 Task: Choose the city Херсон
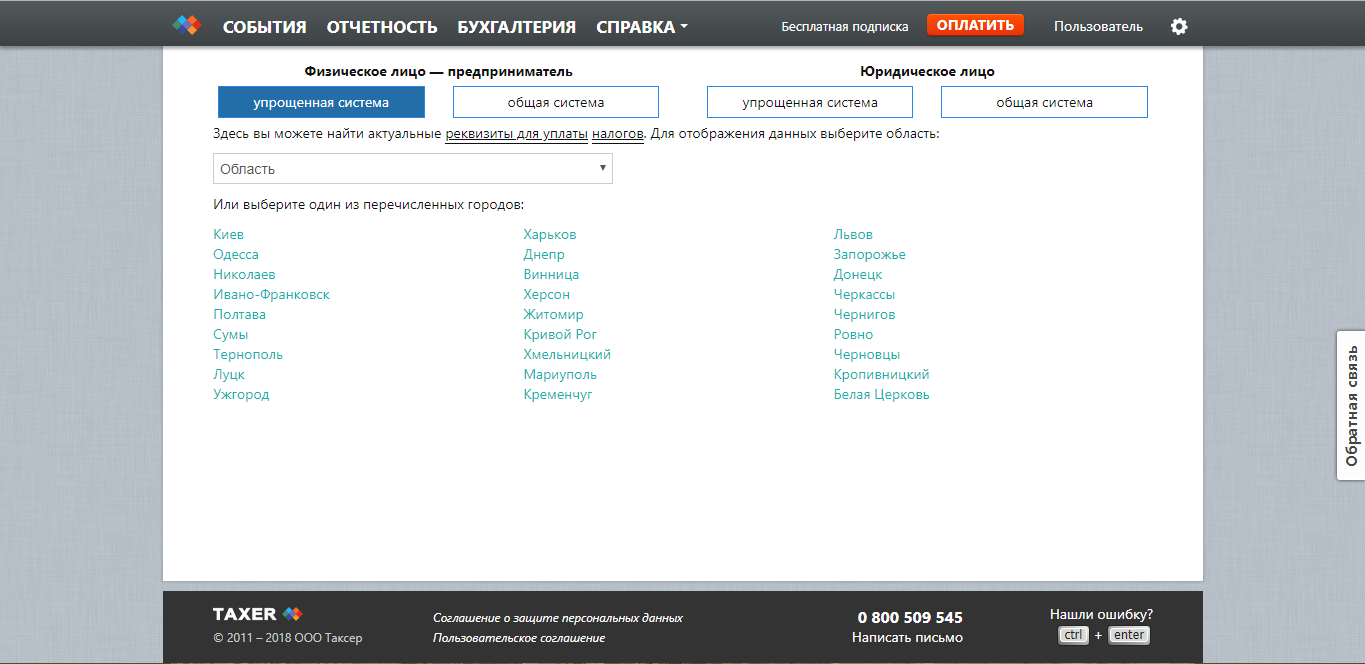(x=546, y=294)
